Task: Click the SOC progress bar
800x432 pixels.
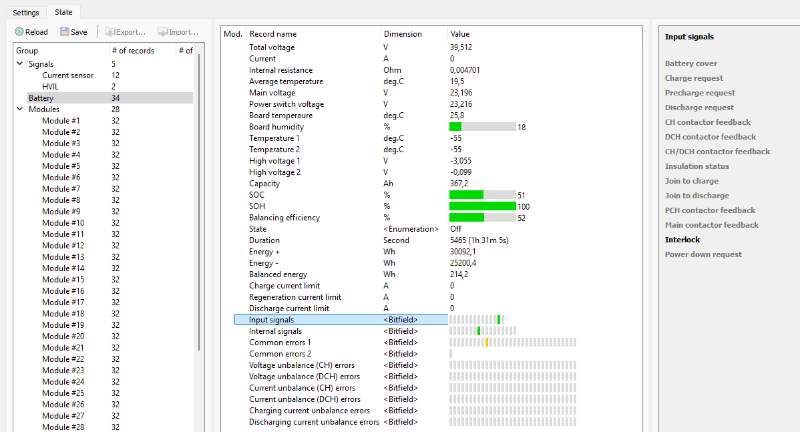Action: pyautogui.click(x=482, y=195)
